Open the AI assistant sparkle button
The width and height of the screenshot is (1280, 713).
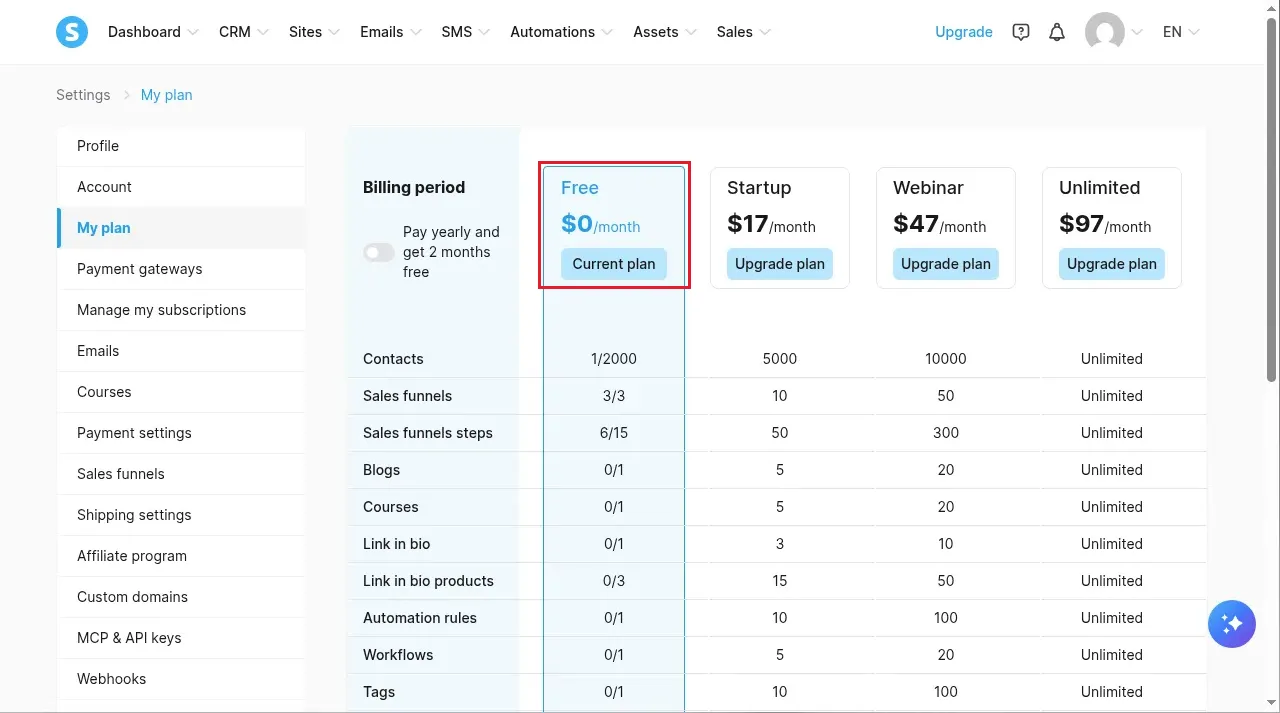tap(1232, 624)
